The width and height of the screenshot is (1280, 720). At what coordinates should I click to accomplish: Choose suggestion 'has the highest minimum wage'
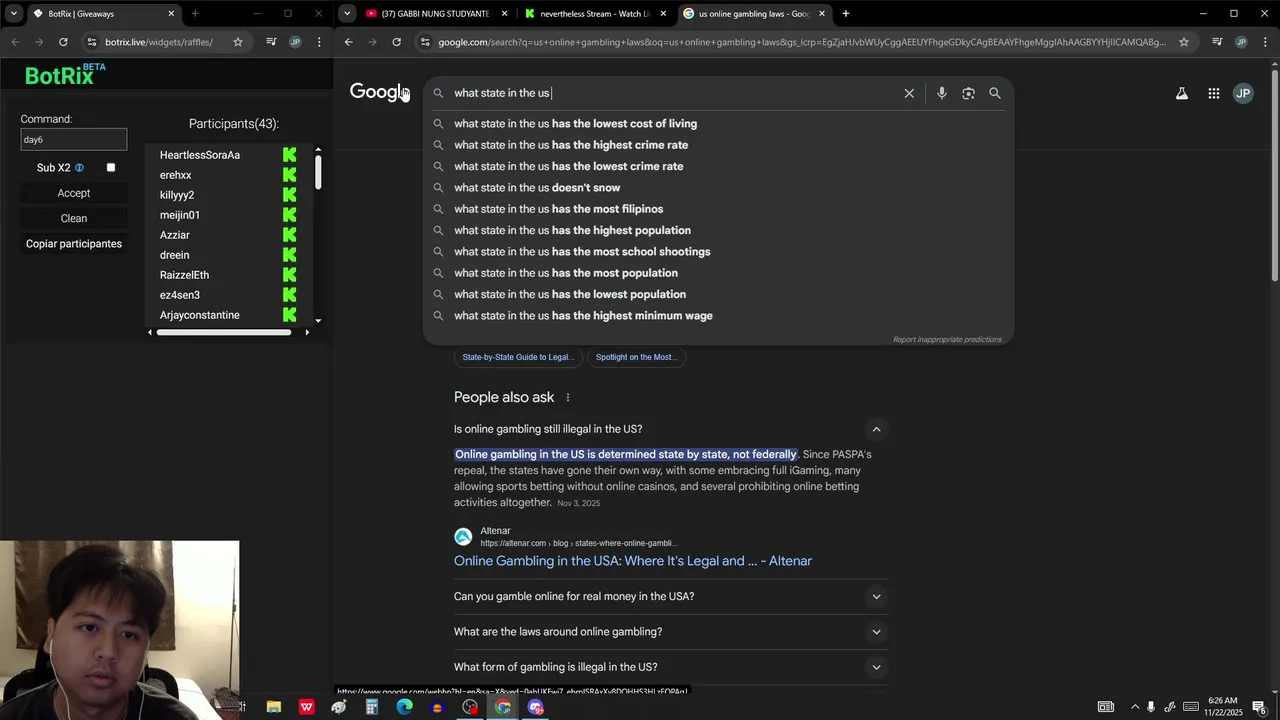click(718, 316)
